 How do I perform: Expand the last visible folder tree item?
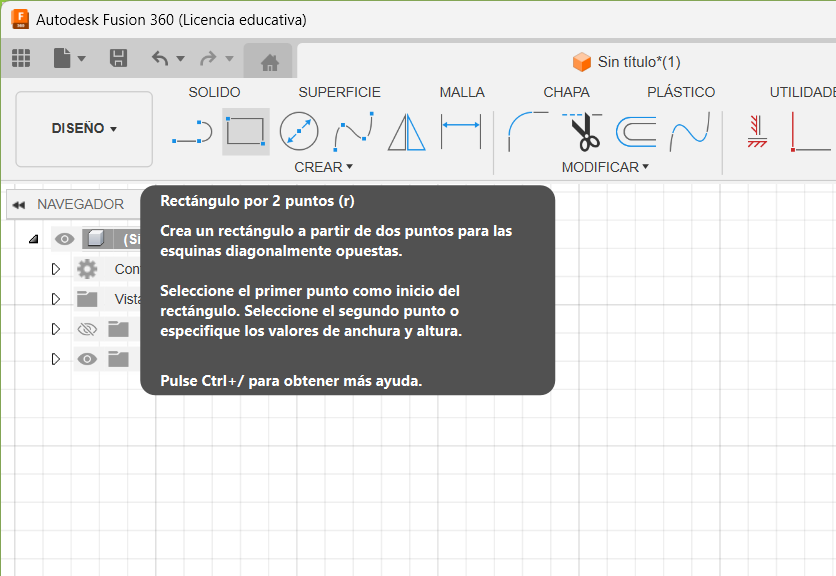coord(55,359)
